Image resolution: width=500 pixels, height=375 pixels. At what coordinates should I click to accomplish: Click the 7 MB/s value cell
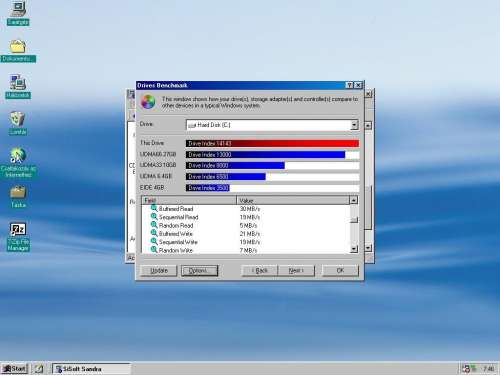[248, 250]
